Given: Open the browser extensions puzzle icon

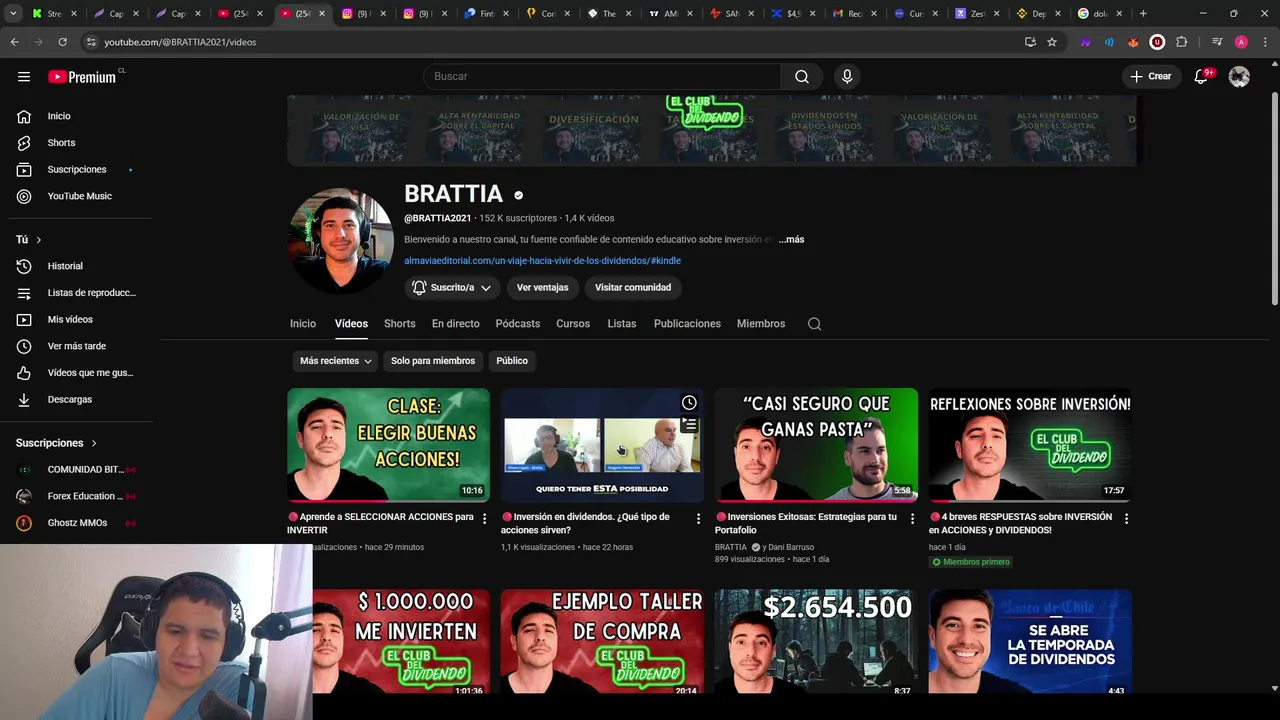Looking at the screenshot, I should coord(1182,42).
